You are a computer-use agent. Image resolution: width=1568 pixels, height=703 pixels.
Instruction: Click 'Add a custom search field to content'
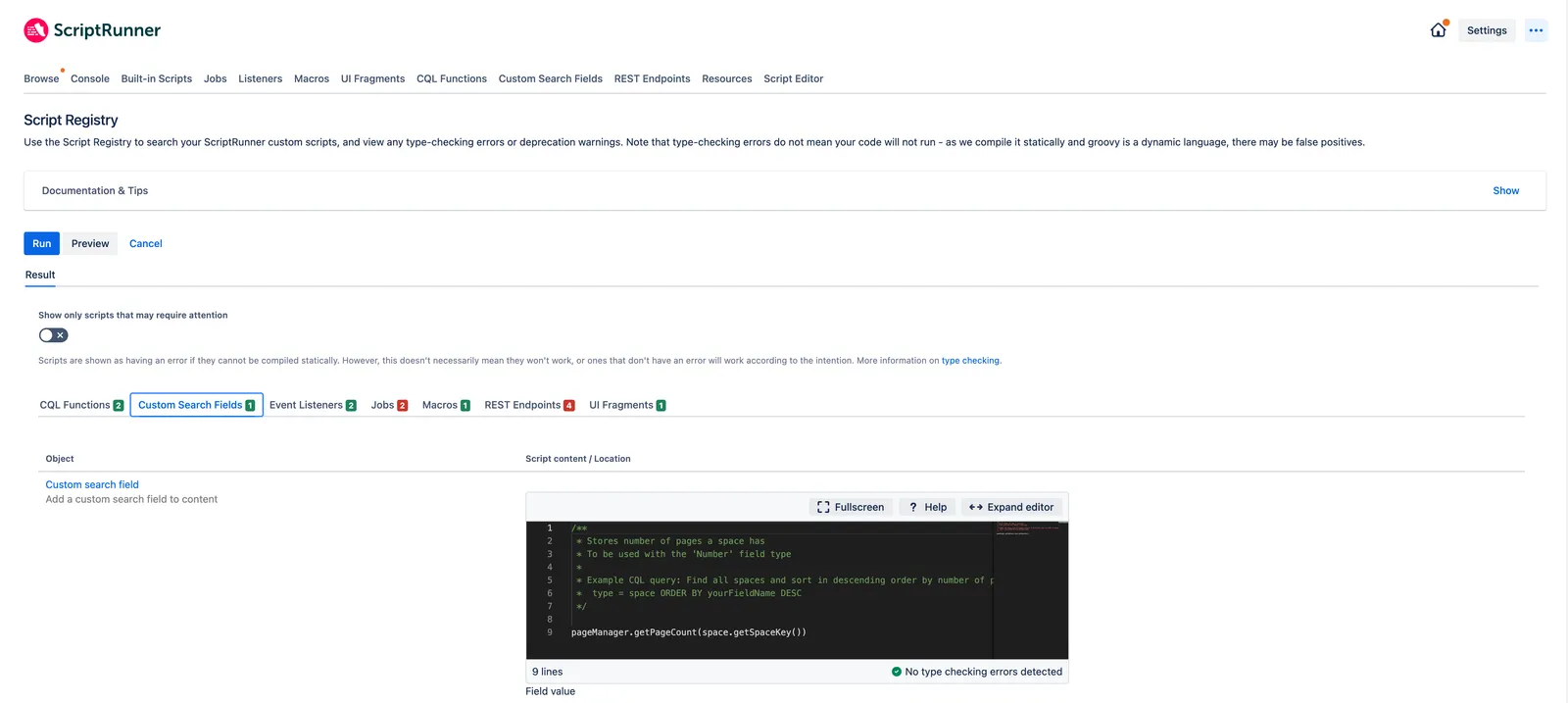(131, 499)
